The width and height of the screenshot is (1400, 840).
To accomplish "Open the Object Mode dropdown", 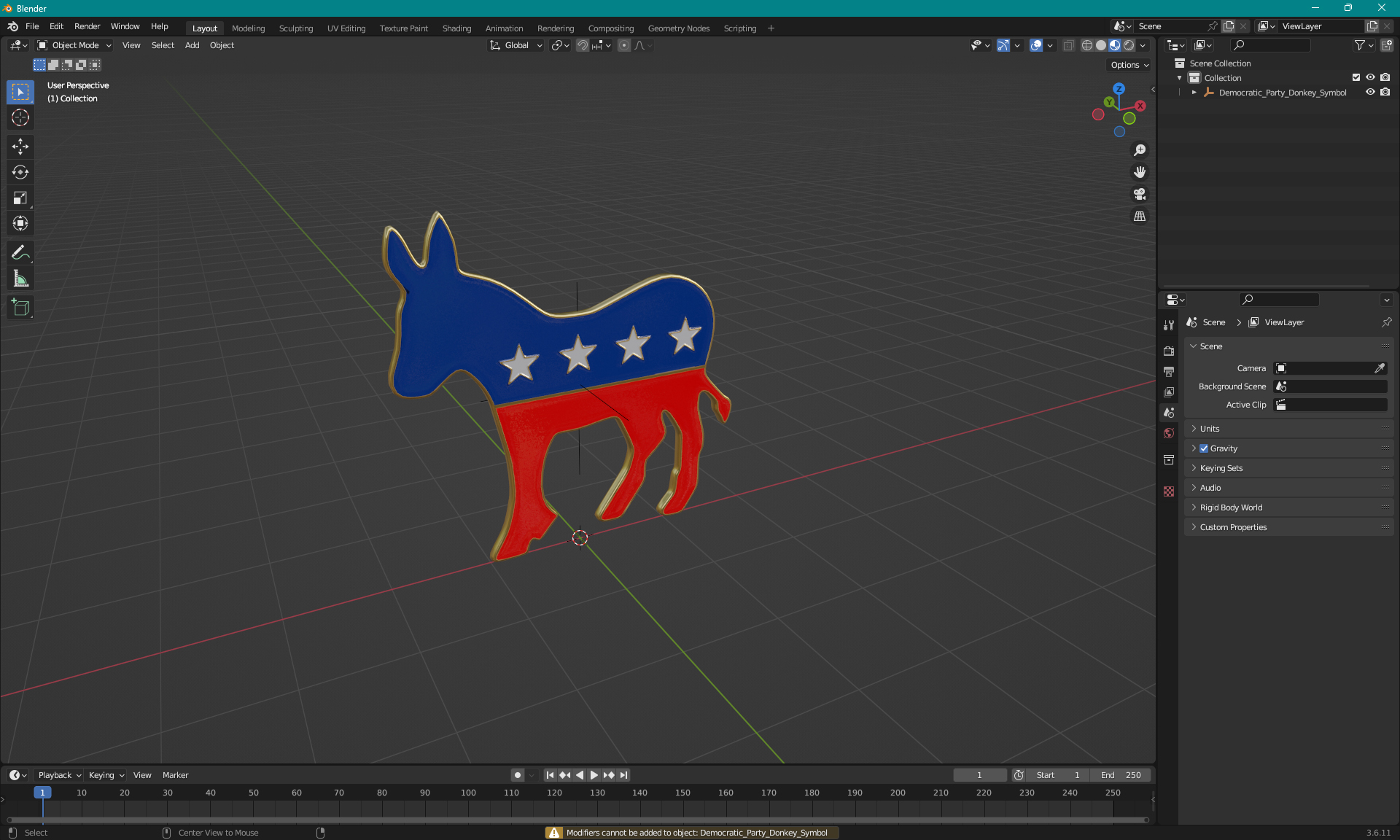I will pyautogui.click(x=74, y=45).
